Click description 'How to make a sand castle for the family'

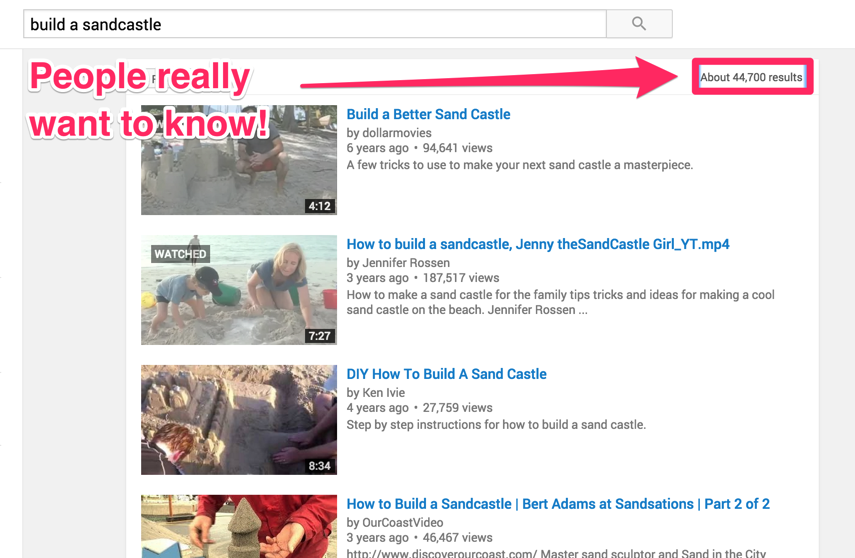[561, 303]
